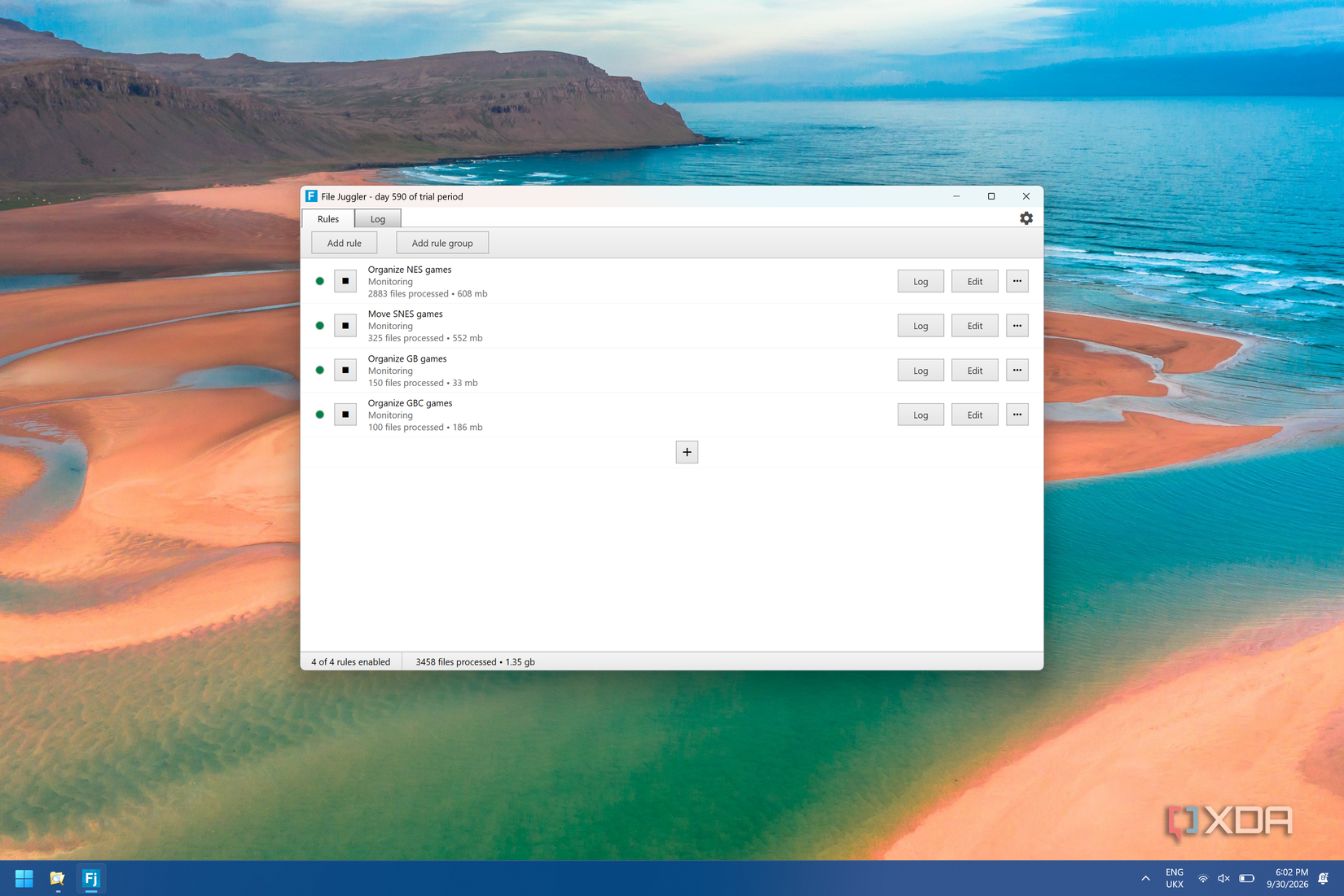Viewport: 1344px width, 896px height.
Task: Select '100 files processed • 186 mb' text
Action: click(425, 427)
